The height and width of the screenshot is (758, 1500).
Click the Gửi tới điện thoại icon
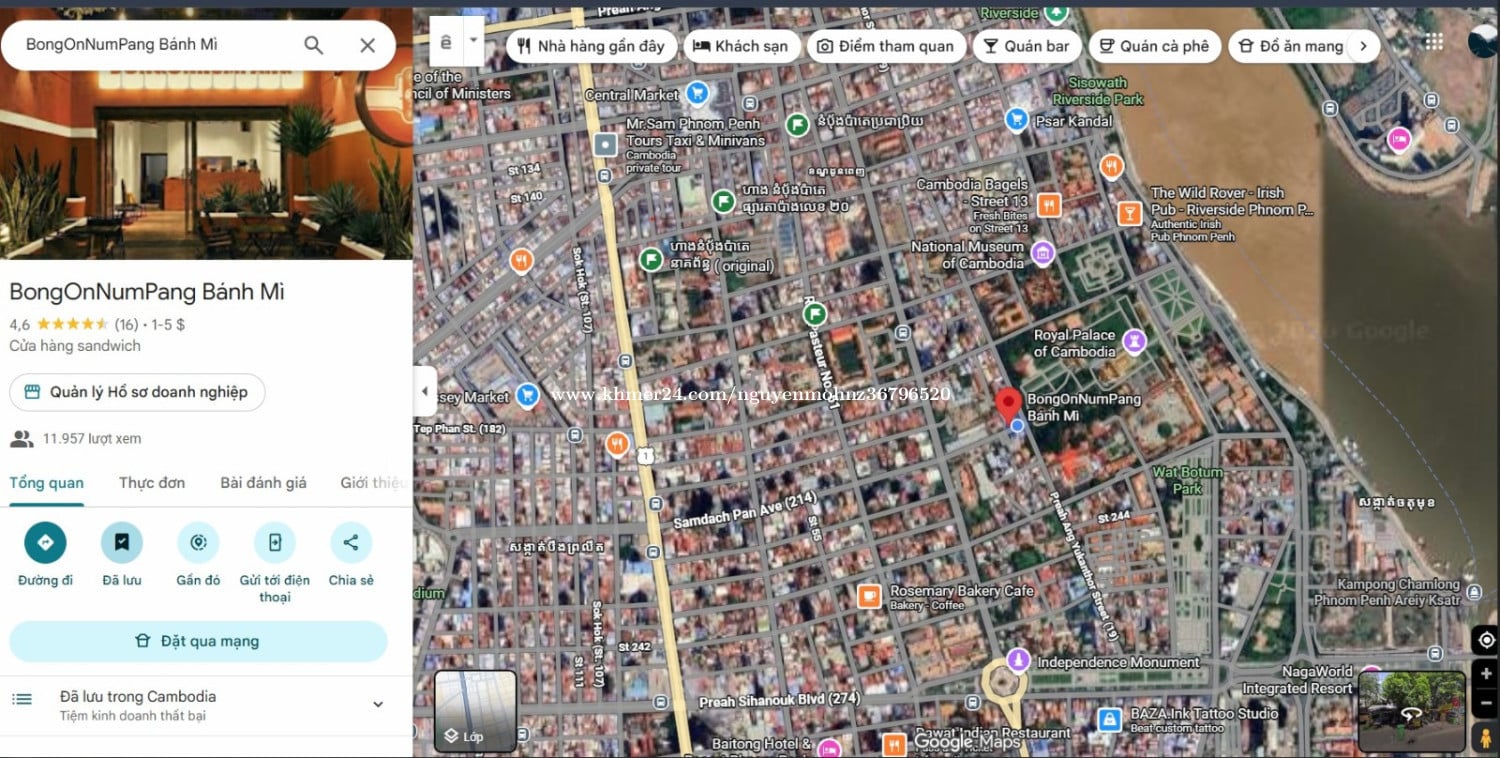[275, 543]
